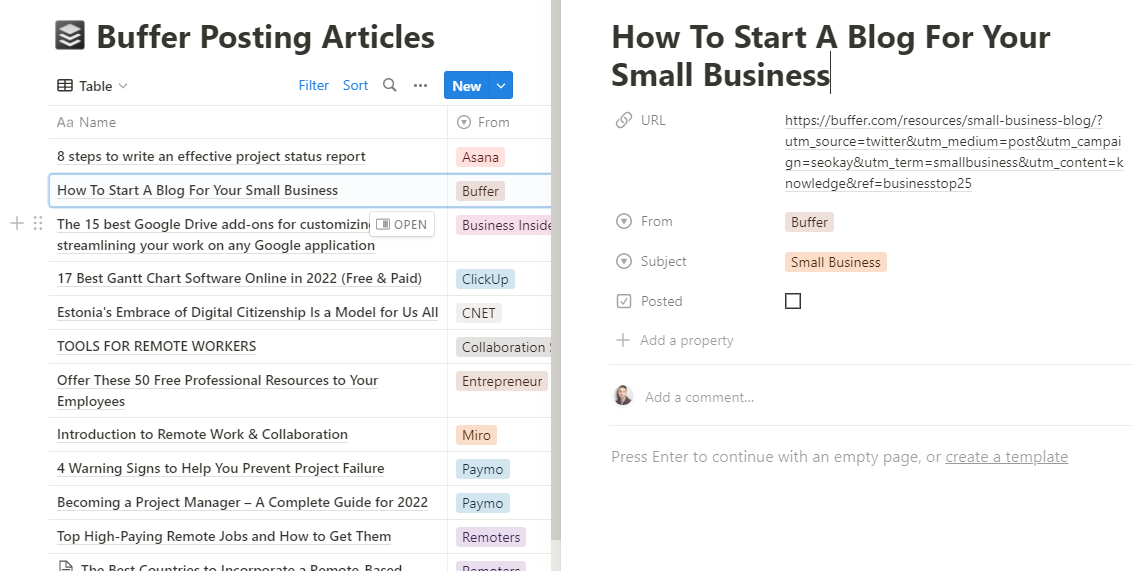Screen dimensions: 1142x571
Task: Click the URL property label
Action: [x=653, y=120]
